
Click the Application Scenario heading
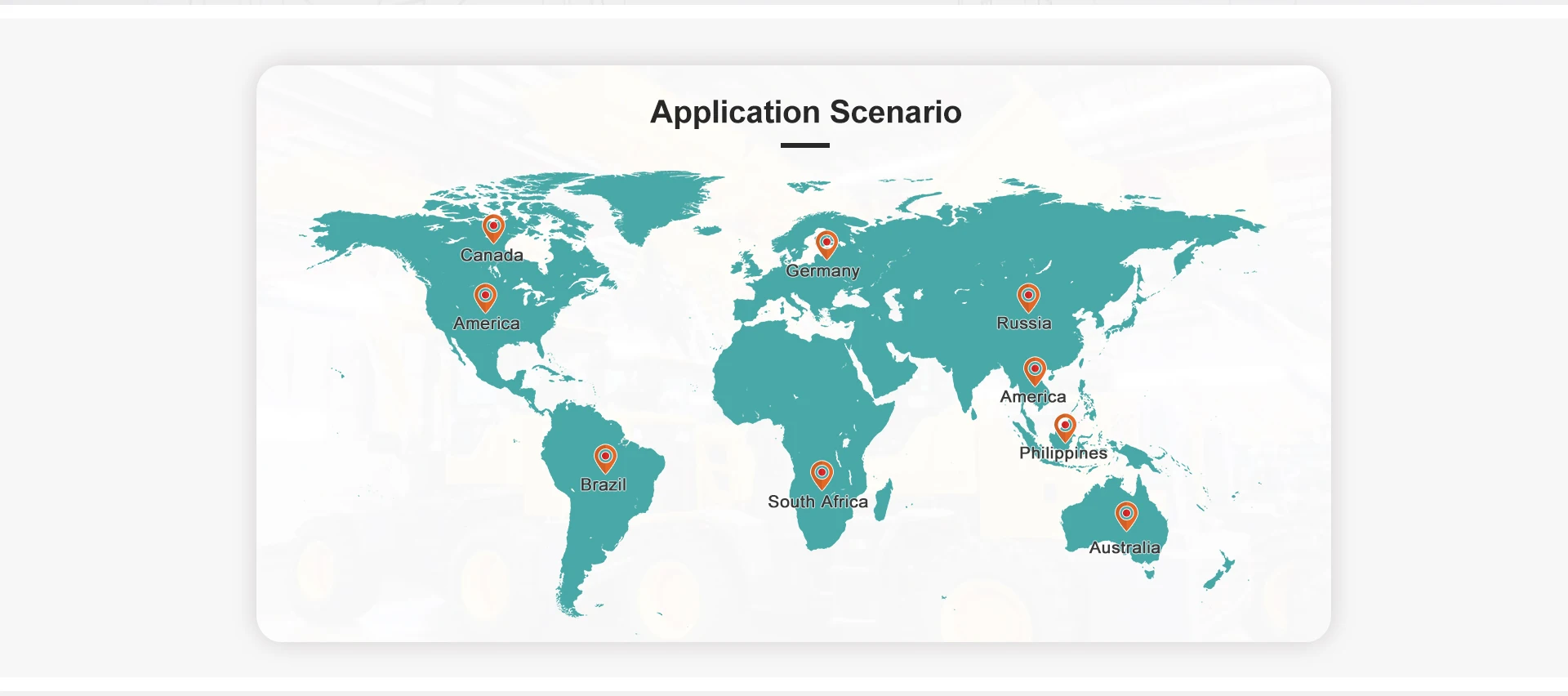pyautogui.click(x=805, y=112)
